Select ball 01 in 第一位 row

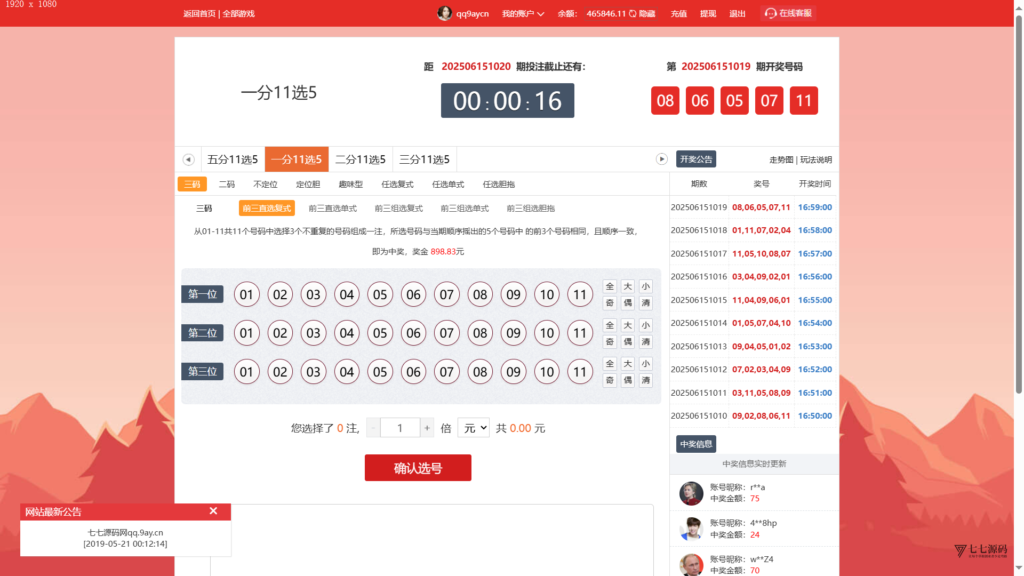(x=246, y=295)
